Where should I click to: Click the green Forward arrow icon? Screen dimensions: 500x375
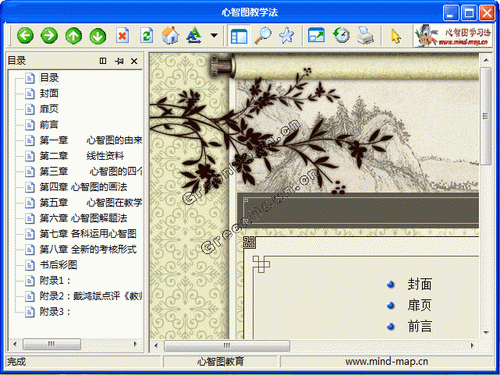(x=49, y=35)
